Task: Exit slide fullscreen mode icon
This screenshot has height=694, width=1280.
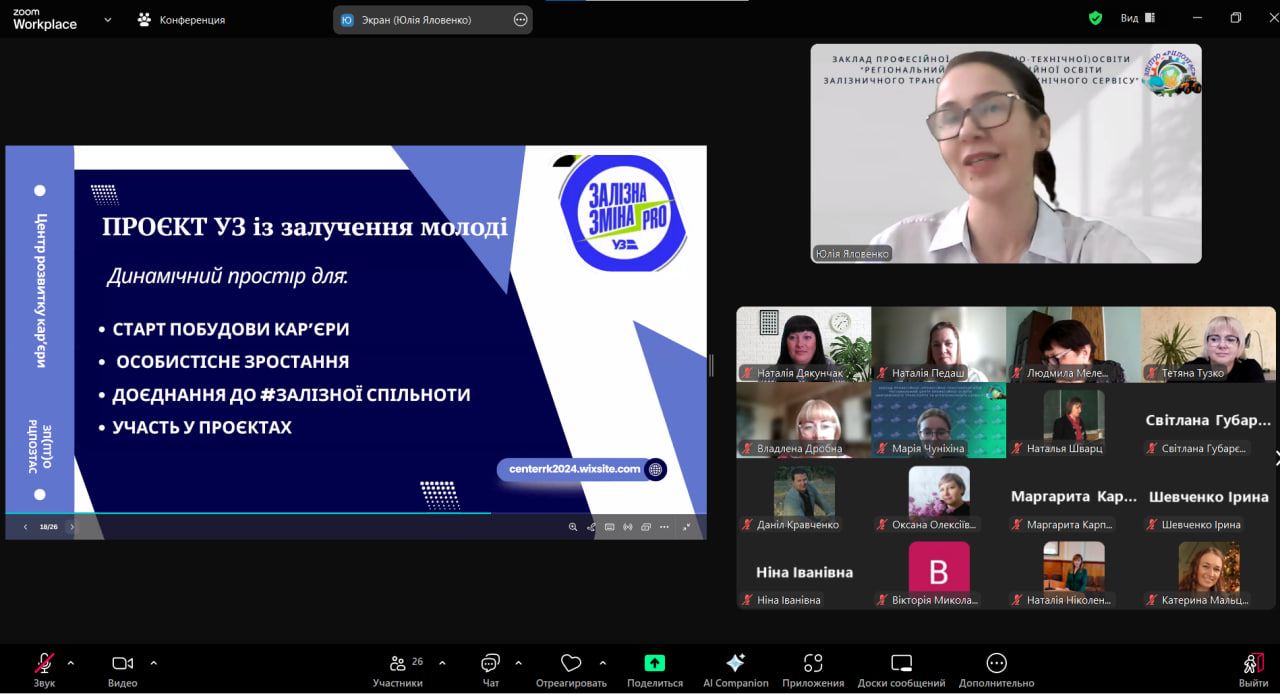Action: (x=687, y=526)
